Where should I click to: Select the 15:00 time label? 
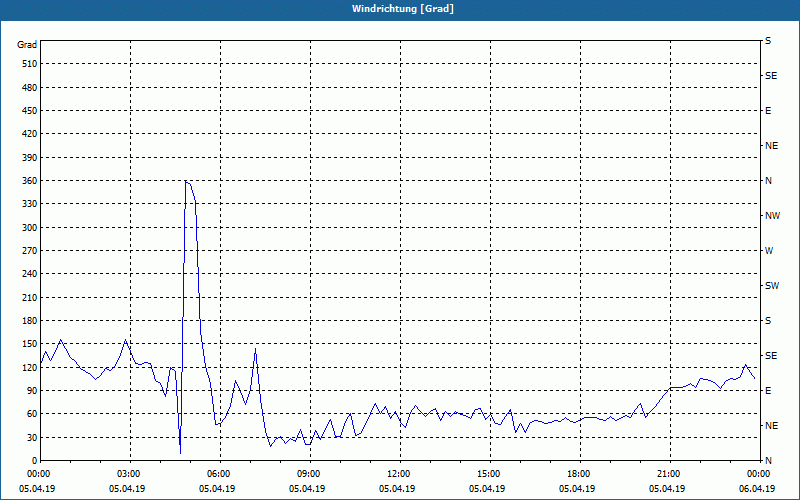(487, 474)
